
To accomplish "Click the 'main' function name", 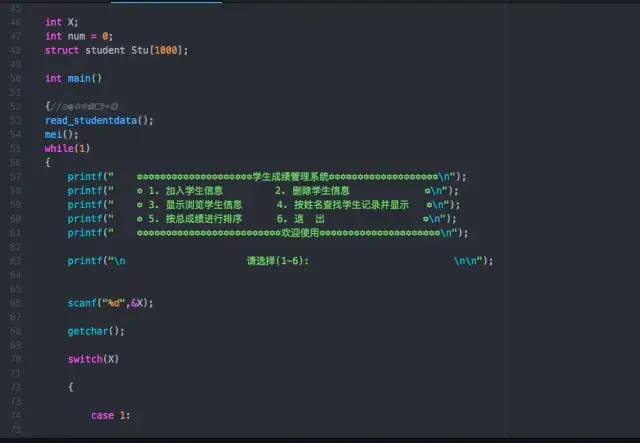I will tap(79, 78).
